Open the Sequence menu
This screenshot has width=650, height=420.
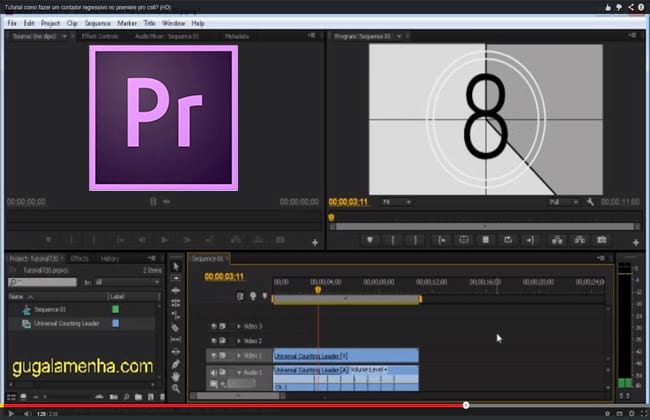97,23
